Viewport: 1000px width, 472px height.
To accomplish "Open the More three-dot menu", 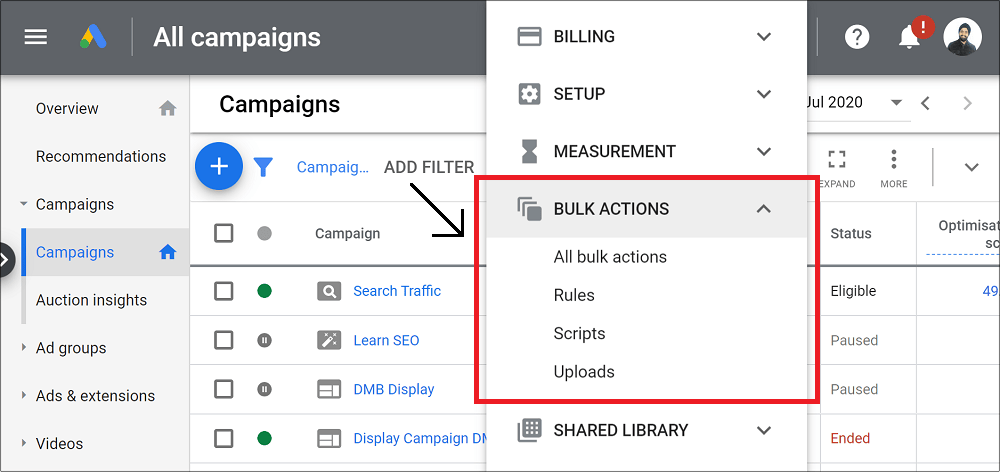I will point(893,166).
